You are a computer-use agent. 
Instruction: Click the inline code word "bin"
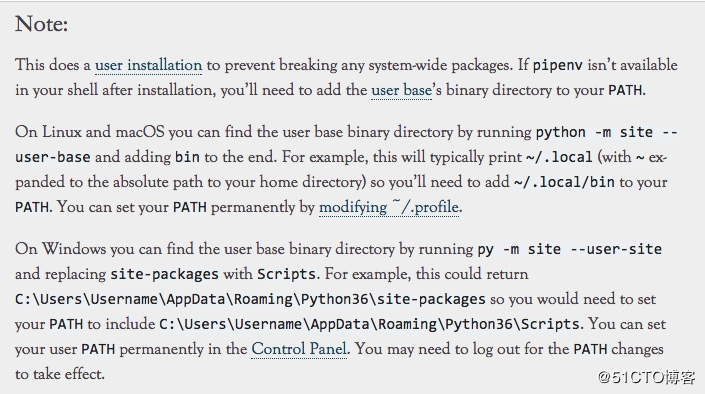tap(187, 157)
